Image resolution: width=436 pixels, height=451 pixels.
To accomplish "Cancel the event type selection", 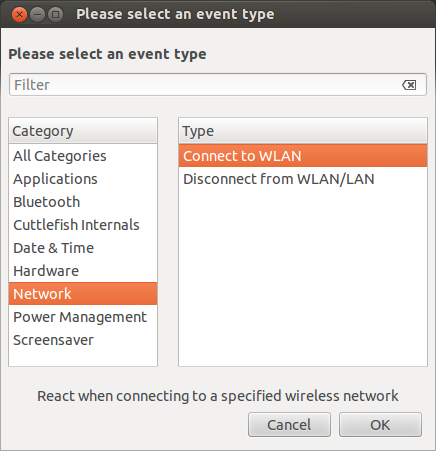I will click(289, 425).
